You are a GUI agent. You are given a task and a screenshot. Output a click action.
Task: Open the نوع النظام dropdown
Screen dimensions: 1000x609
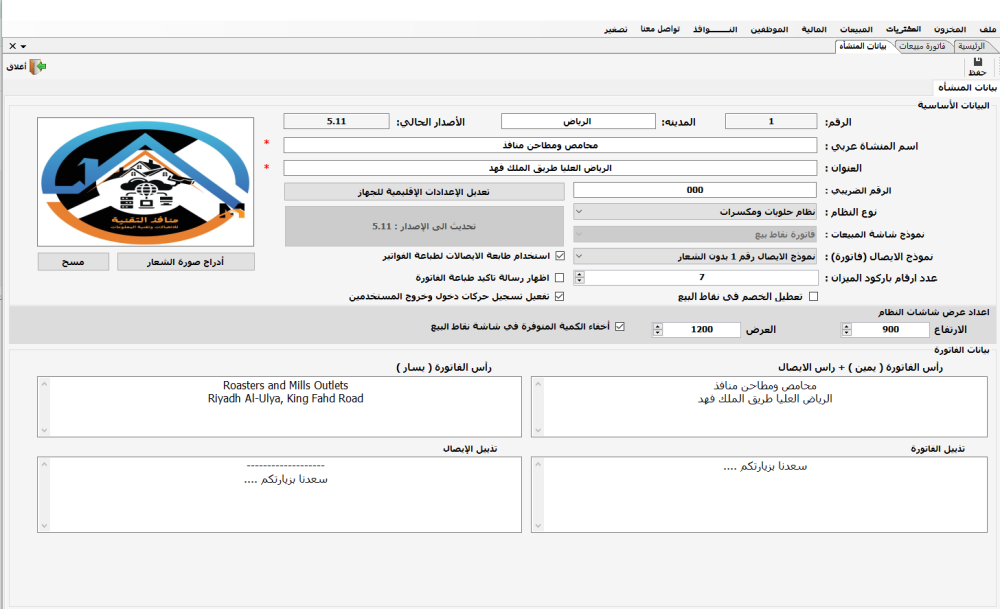[581, 212]
